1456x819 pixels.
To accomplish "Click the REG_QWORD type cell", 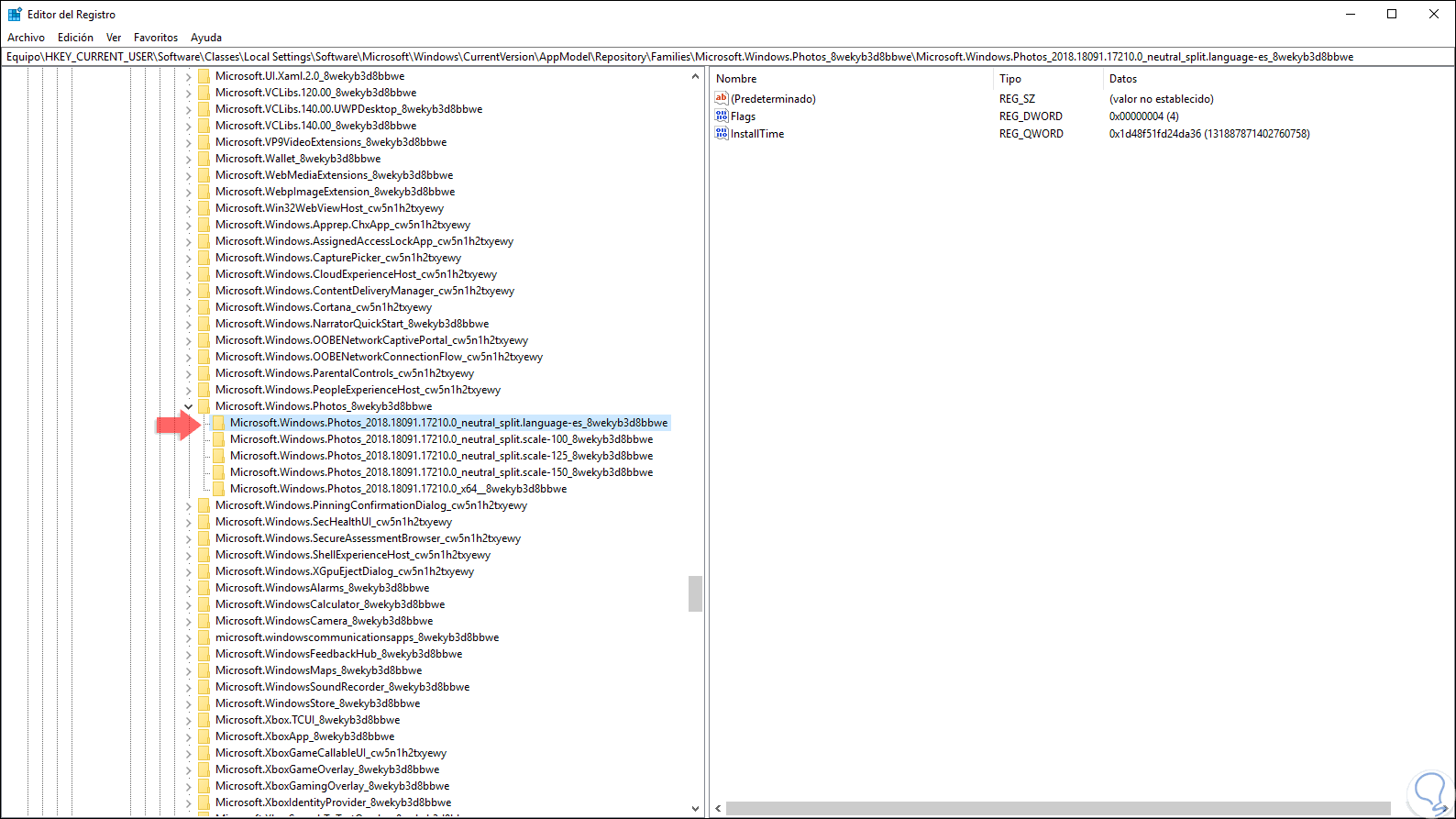I will 1031,134.
